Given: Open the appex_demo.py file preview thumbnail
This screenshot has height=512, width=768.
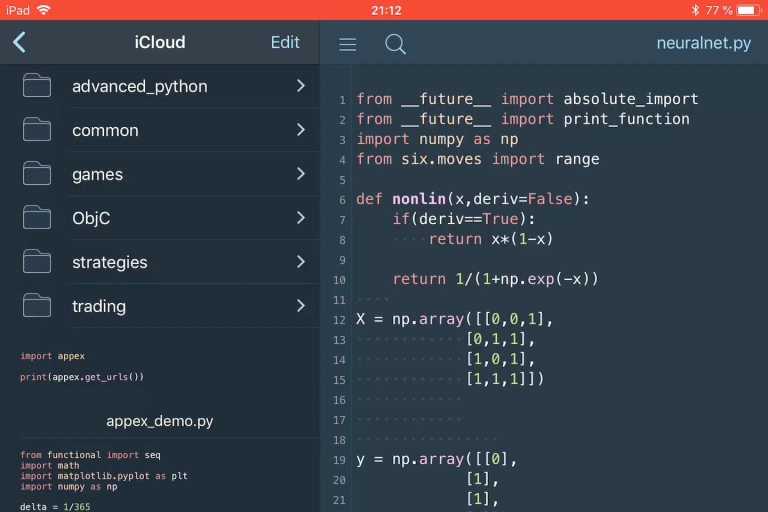Looking at the screenshot, I should (x=82, y=366).
